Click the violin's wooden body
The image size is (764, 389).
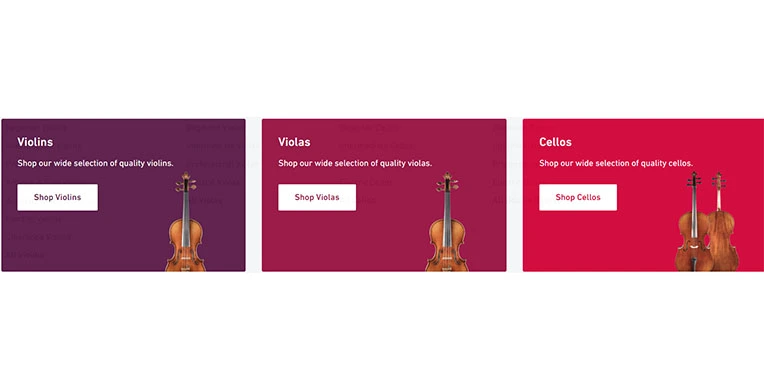(185, 245)
